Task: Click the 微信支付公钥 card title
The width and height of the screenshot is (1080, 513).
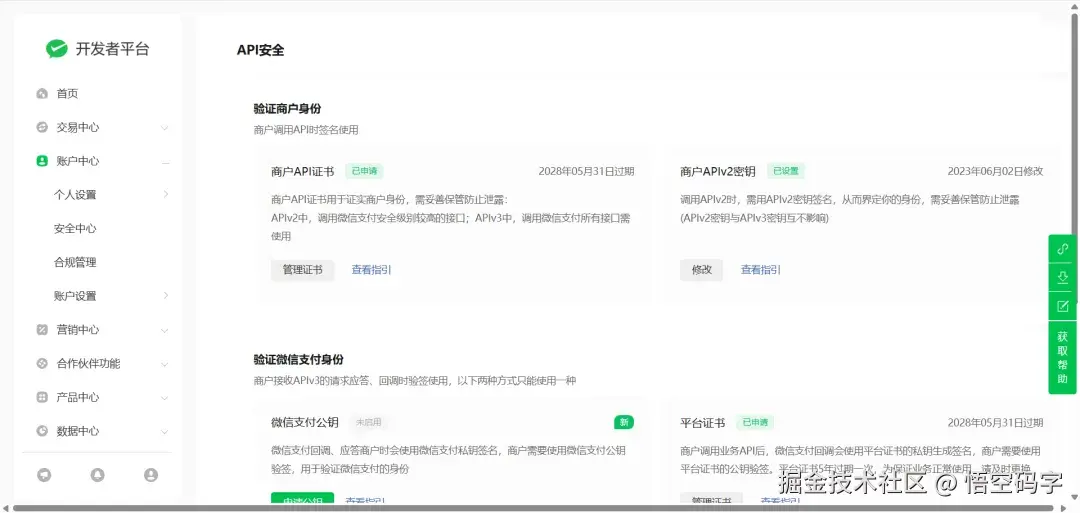Action: tap(304, 423)
